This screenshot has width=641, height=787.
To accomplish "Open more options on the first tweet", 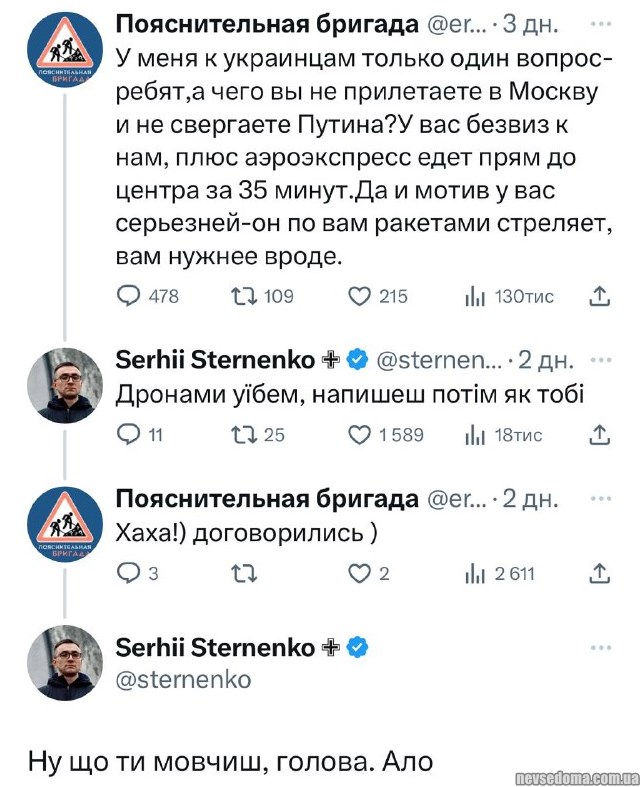I will click(601, 22).
